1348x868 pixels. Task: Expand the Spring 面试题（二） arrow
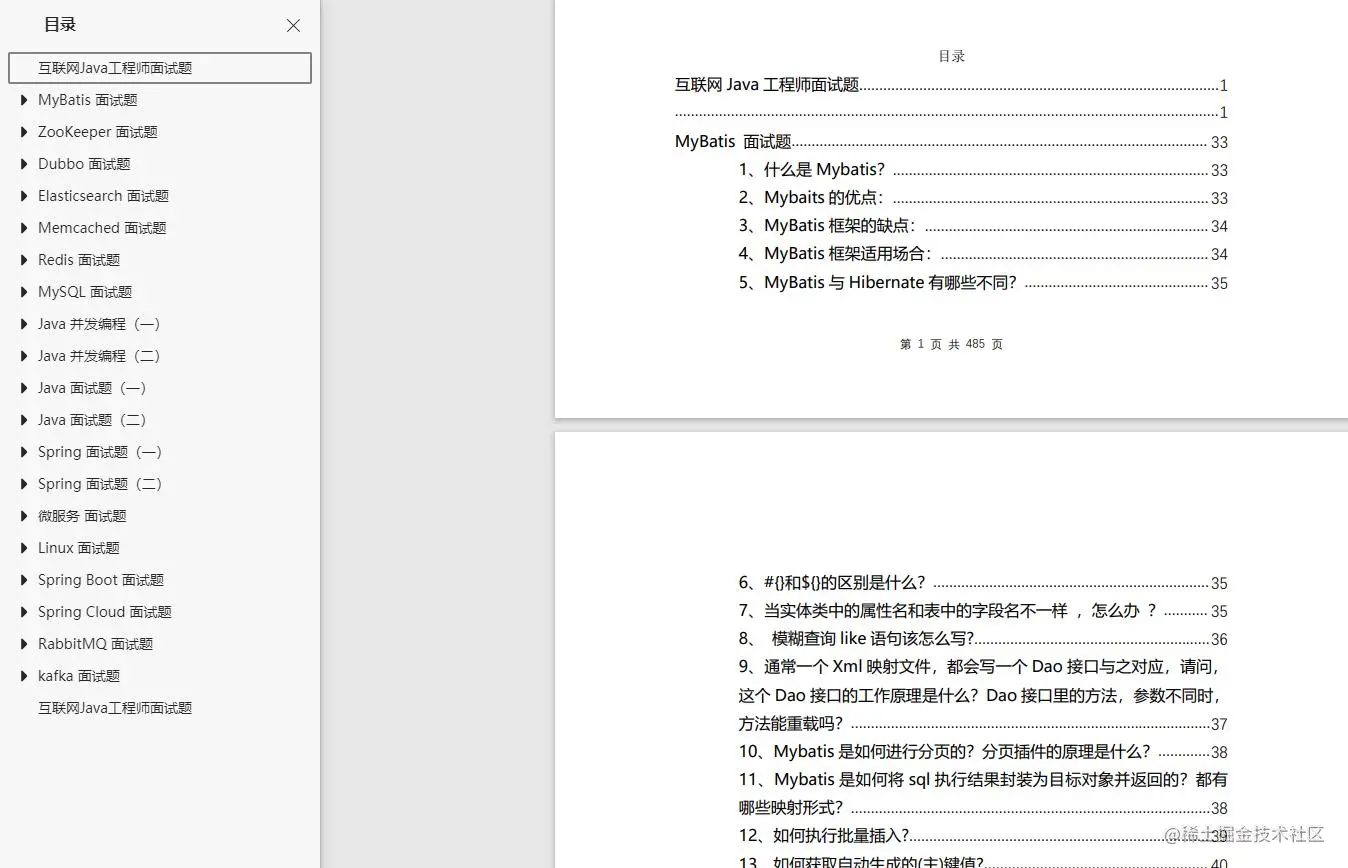point(24,484)
